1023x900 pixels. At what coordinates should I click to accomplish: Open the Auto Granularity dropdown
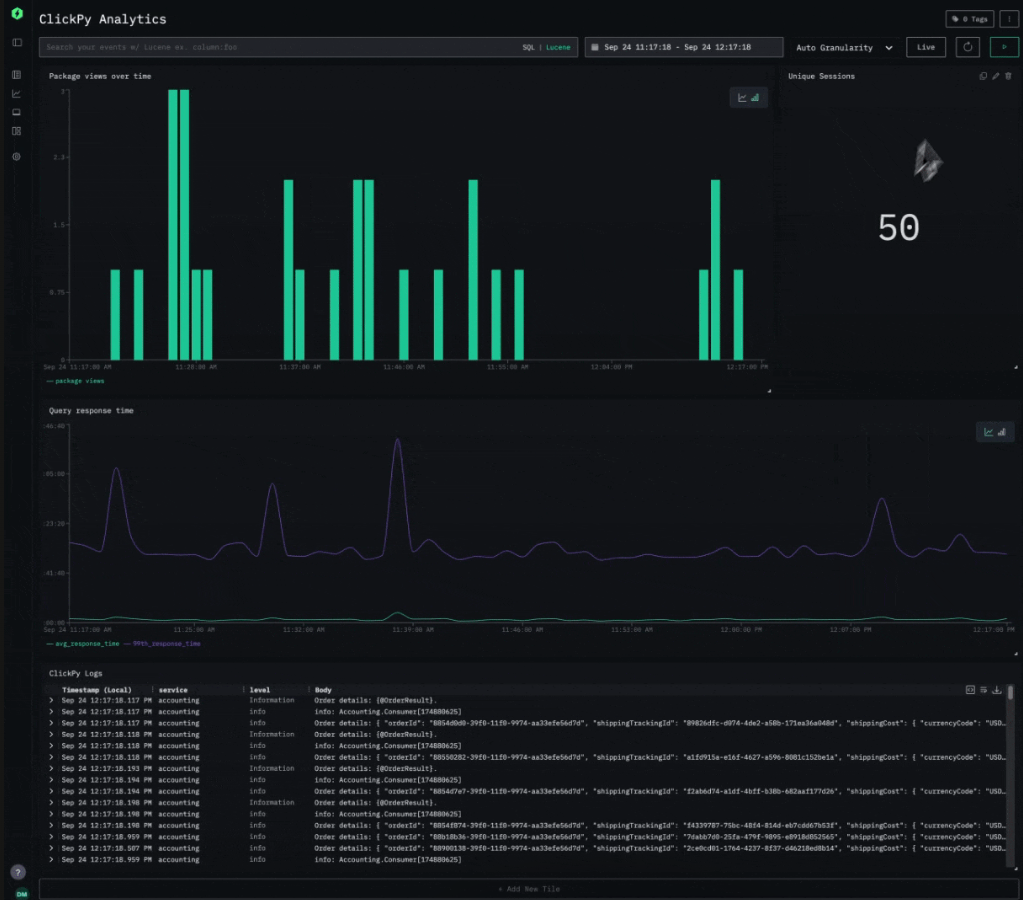(844, 48)
